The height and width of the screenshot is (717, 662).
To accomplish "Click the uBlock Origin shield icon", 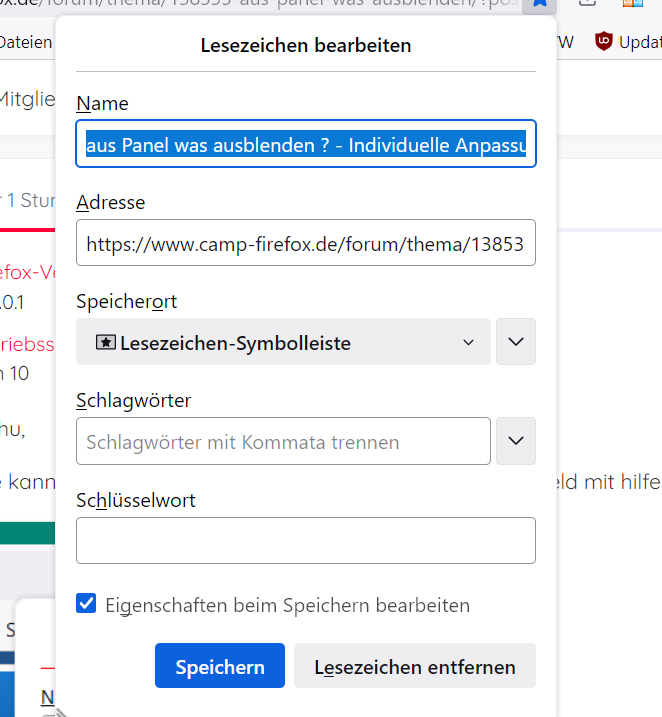I will [603, 42].
